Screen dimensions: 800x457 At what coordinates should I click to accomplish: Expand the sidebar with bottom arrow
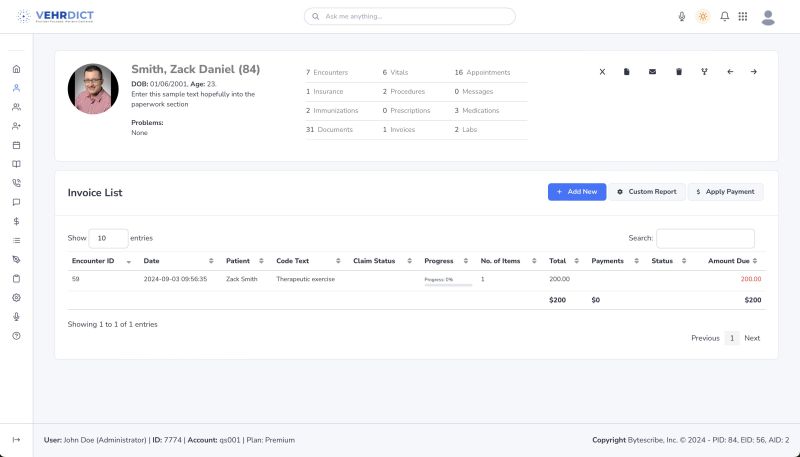pos(16,440)
